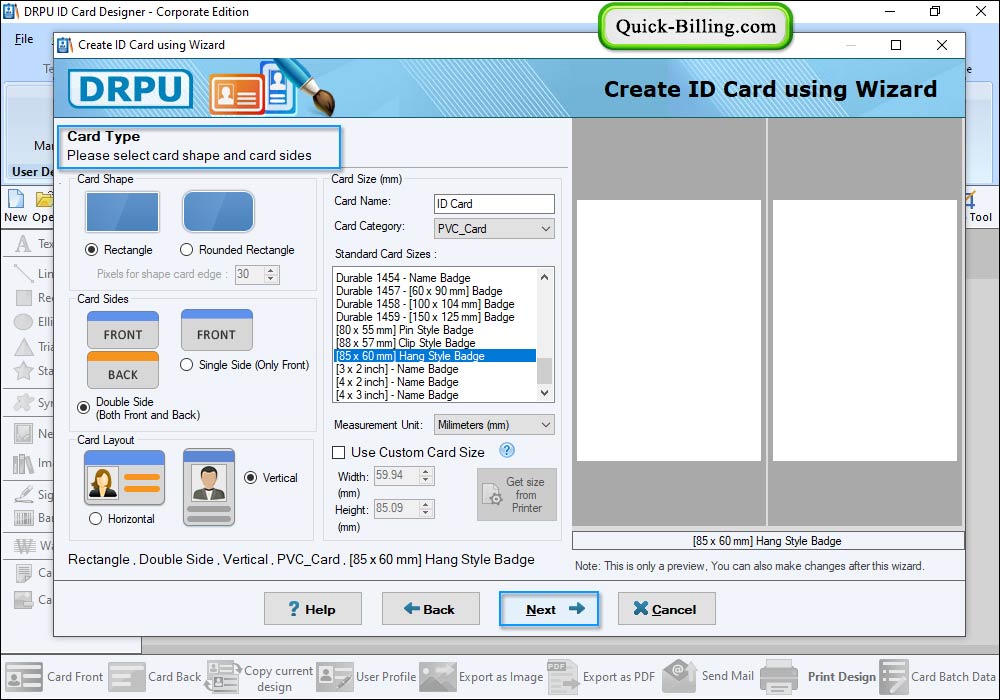
Task: Click New document icon in main toolbar
Action: (x=15, y=206)
